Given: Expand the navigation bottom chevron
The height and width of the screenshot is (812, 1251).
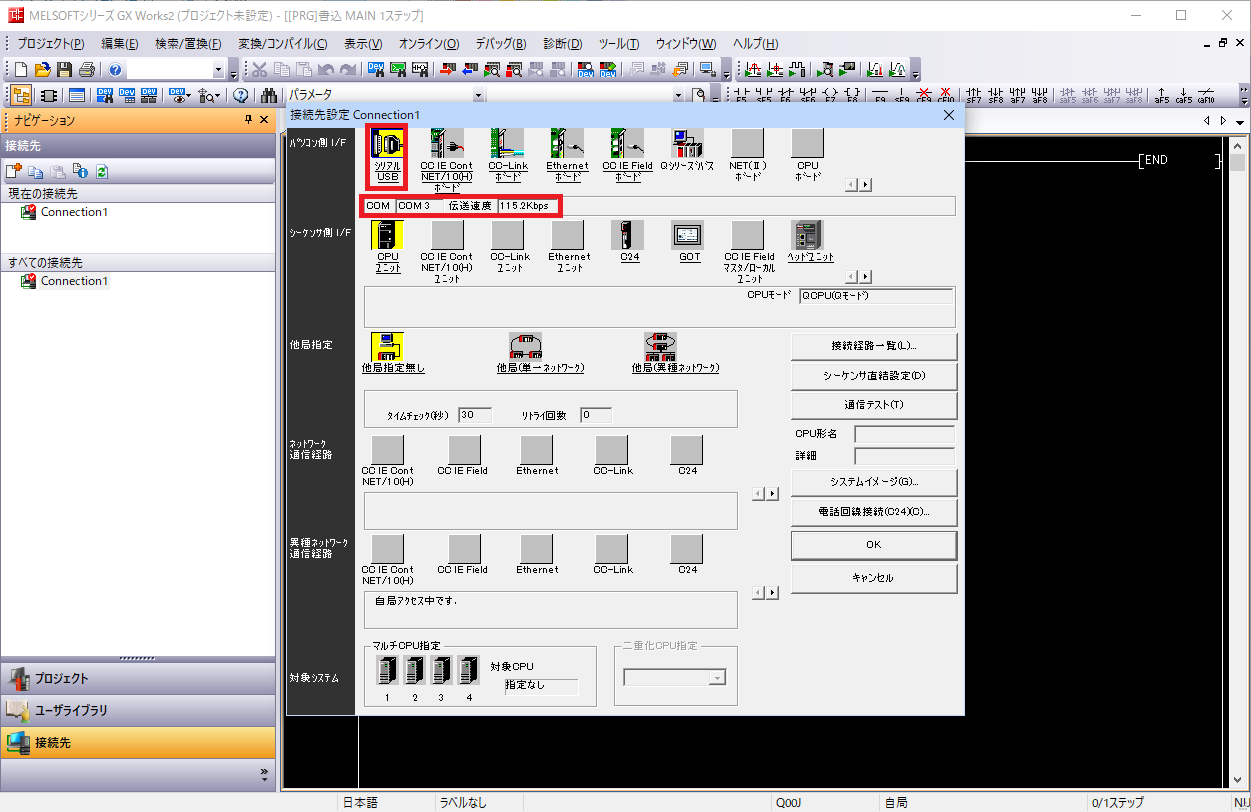Looking at the screenshot, I should (264, 773).
